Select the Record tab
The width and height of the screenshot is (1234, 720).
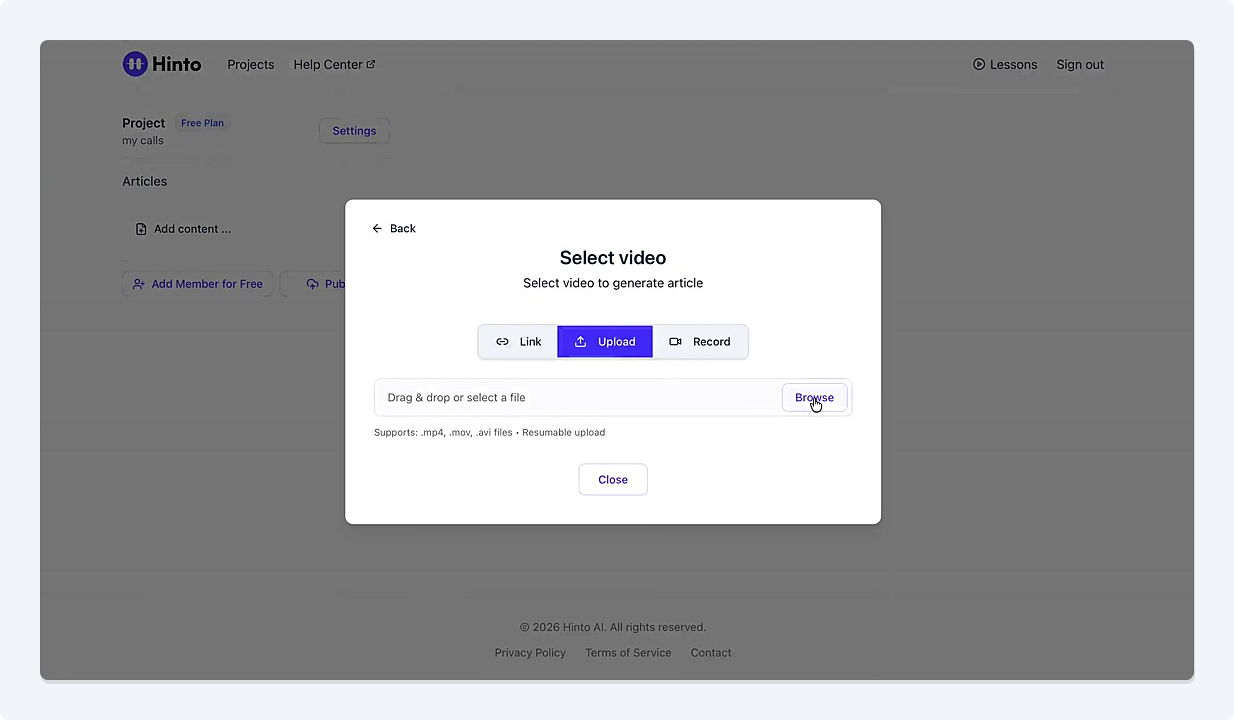pos(700,342)
